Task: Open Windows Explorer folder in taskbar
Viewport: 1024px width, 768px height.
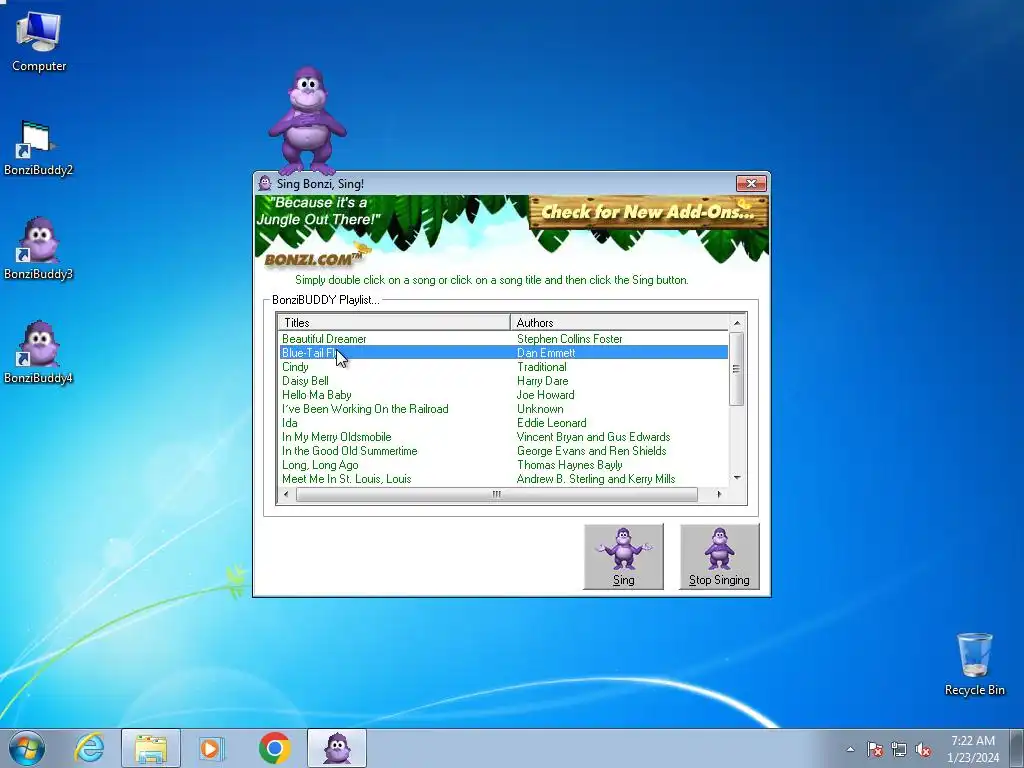Action: click(151, 748)
